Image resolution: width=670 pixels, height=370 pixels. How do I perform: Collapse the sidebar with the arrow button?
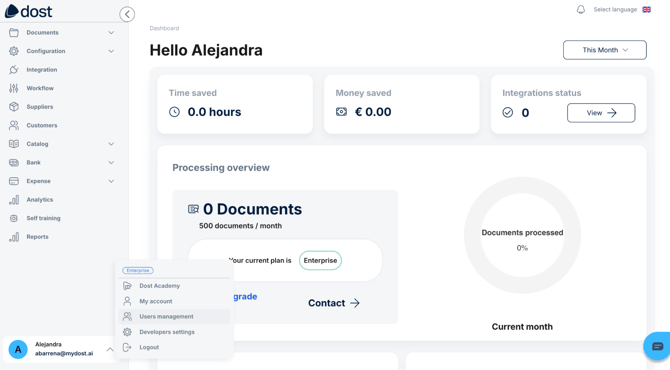pos(127,14)
